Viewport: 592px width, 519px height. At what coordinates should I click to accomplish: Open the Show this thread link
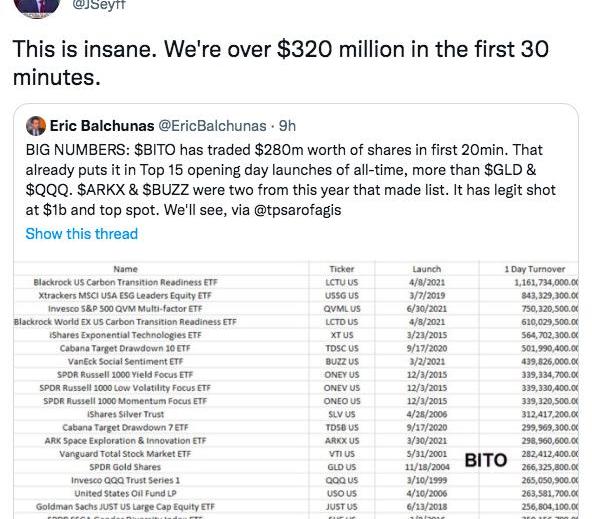click(x=82, y=234)
